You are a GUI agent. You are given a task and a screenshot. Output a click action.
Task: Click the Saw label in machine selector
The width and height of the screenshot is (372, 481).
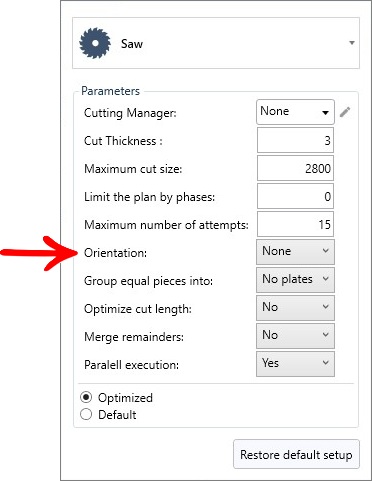click(x=132, y=44)
